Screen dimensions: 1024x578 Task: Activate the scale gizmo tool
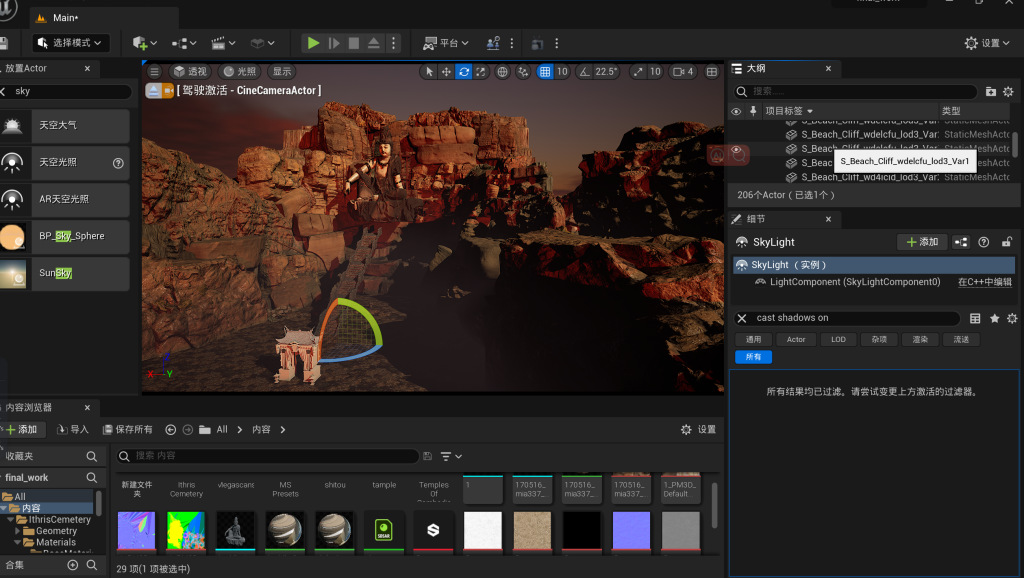[x=481, y=71]
